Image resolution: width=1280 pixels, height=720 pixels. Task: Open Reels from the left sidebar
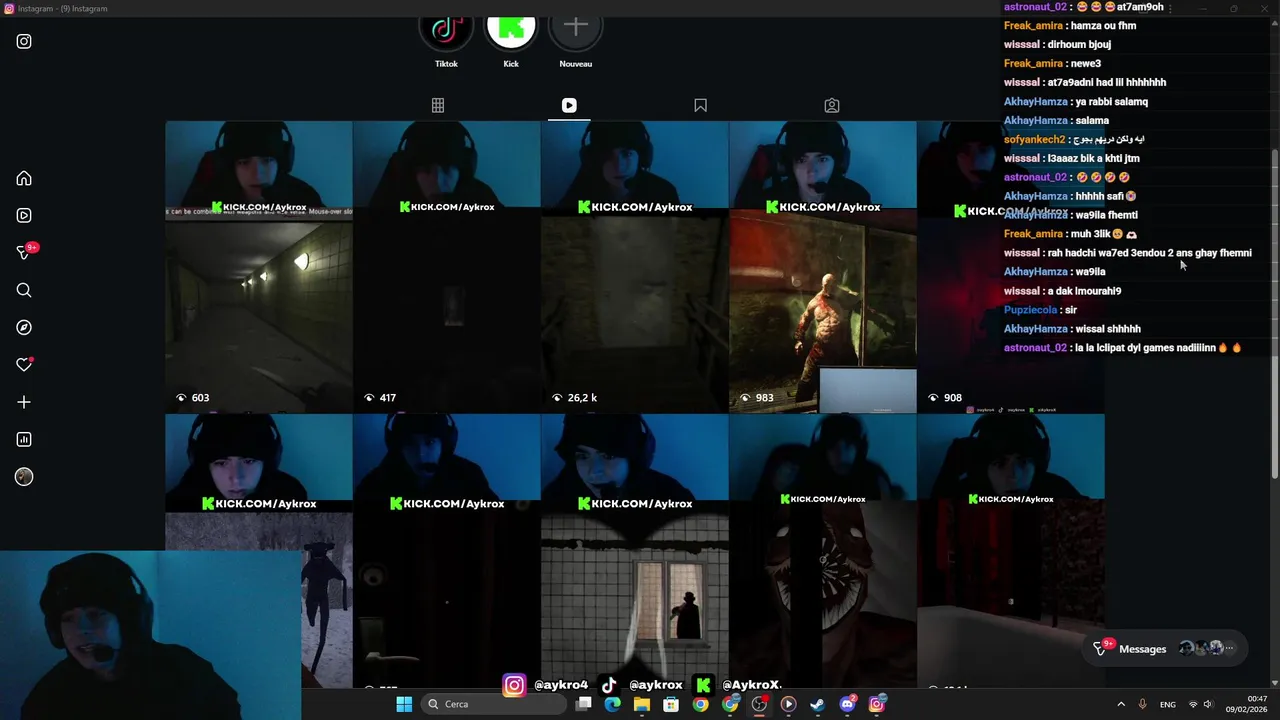[24, 215]
